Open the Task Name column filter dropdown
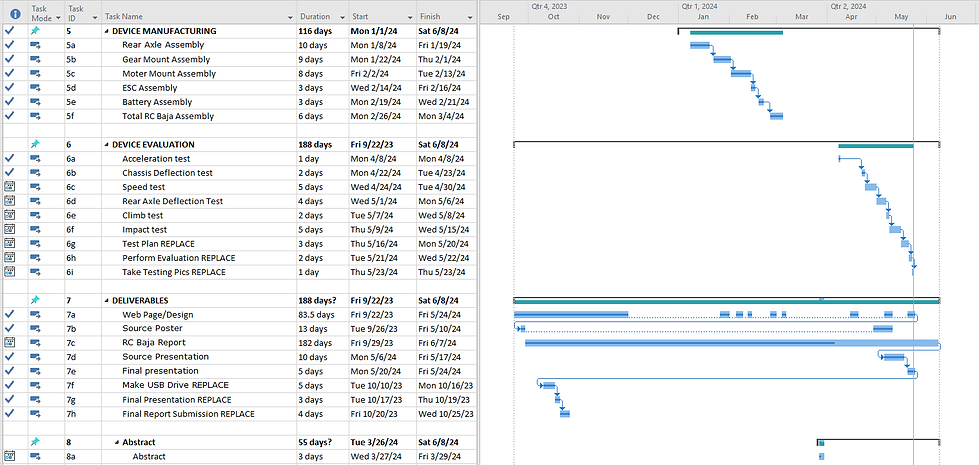The height and width of the screenshot is (465, 979). [x=290, y=17]
